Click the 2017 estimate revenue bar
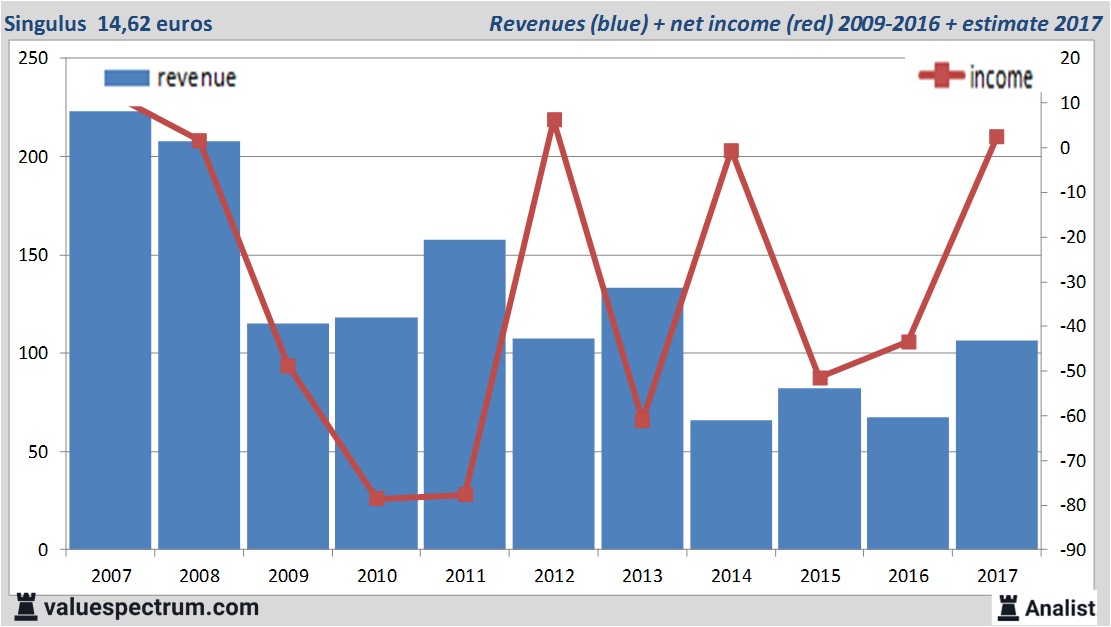Screen dimensions: 1111x627 997,445
